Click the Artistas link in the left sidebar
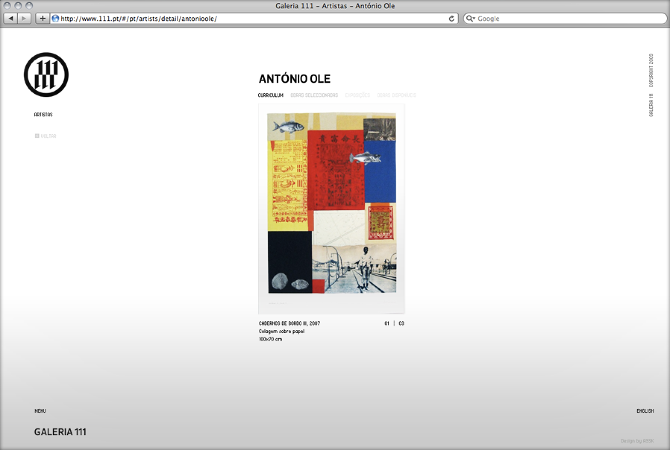 click(43, 115)
